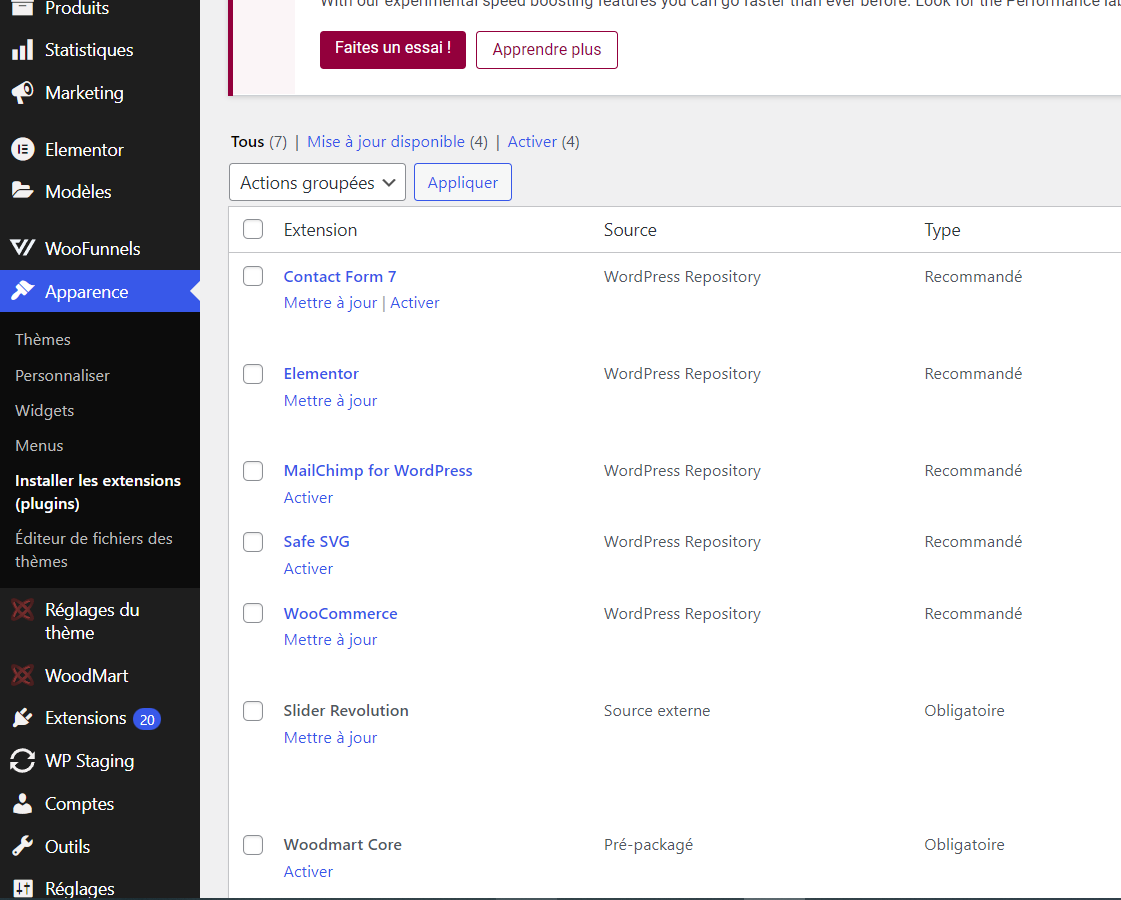1121x900 pixels.
Task: Click the Extensions plug icon
Action: [x=22, y=718]
